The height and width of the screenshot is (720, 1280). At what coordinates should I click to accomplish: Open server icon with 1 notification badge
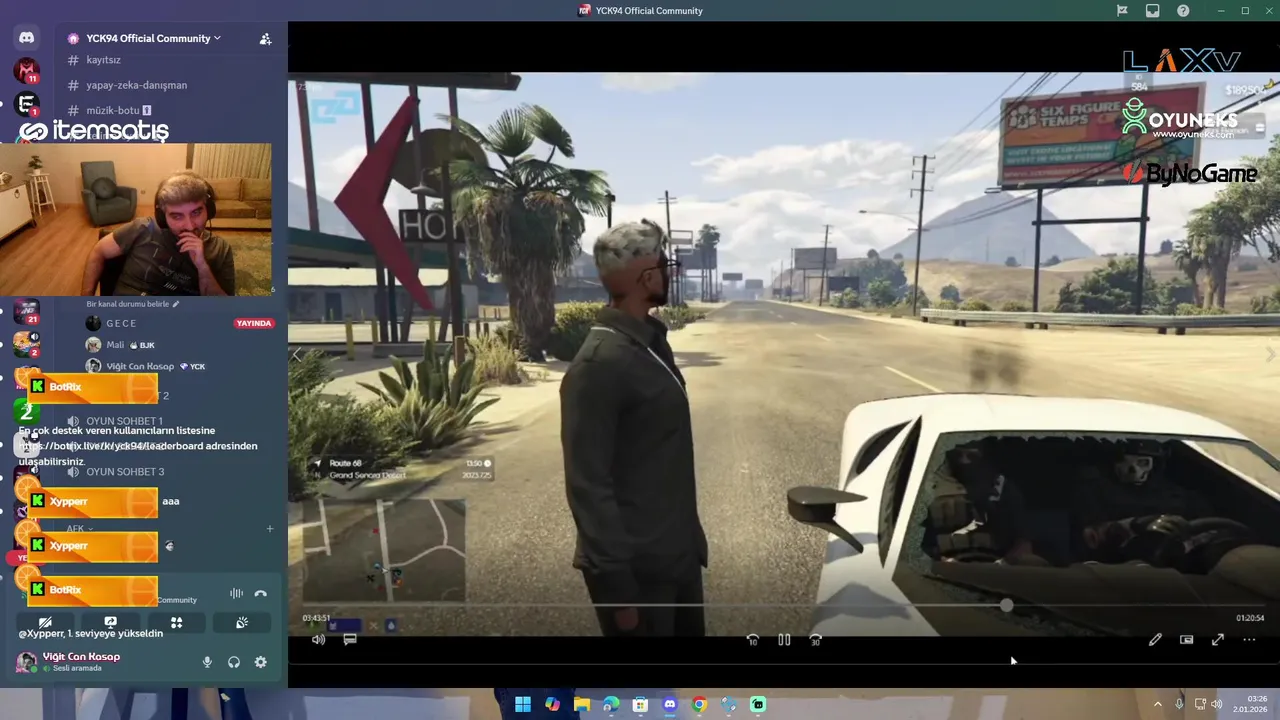coord(26,104)
